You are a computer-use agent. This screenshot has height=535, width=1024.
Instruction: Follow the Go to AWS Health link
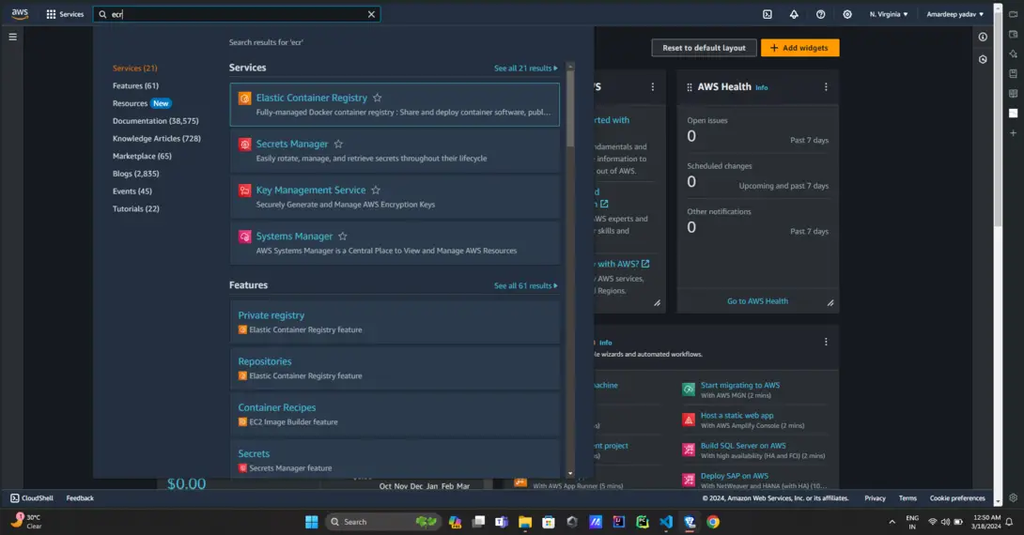coord(758,301)
